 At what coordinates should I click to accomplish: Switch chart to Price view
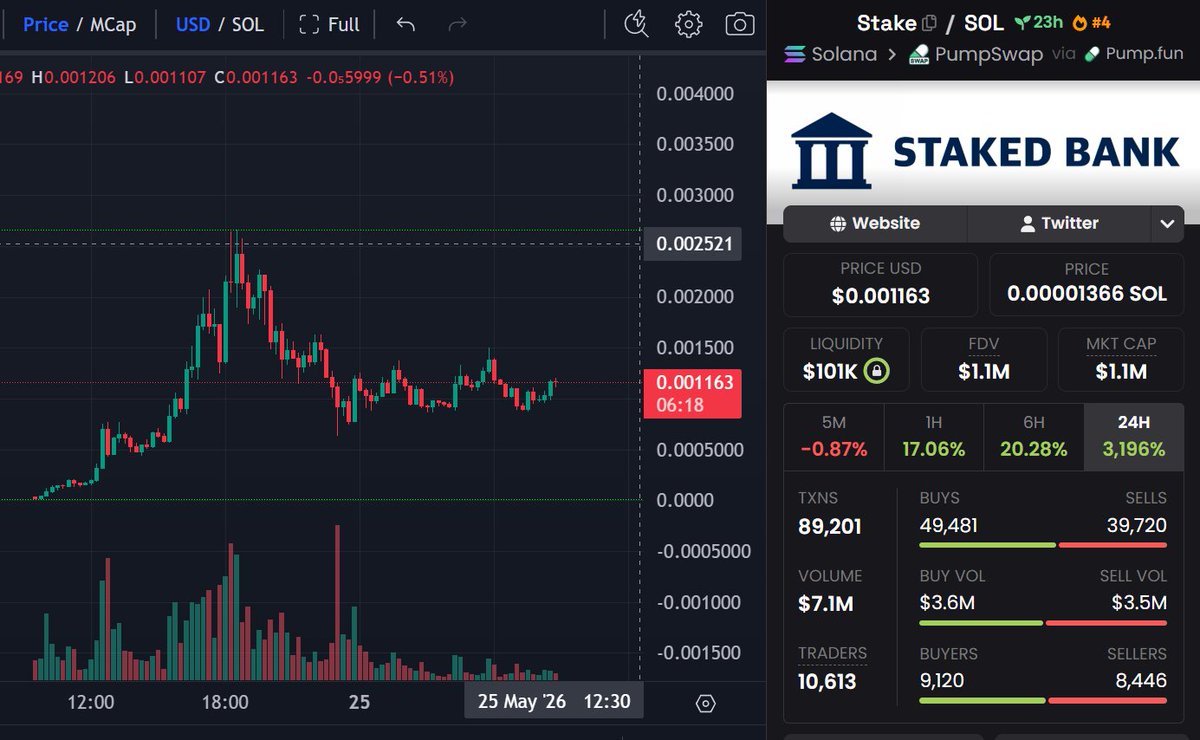(x=46, y=24)
